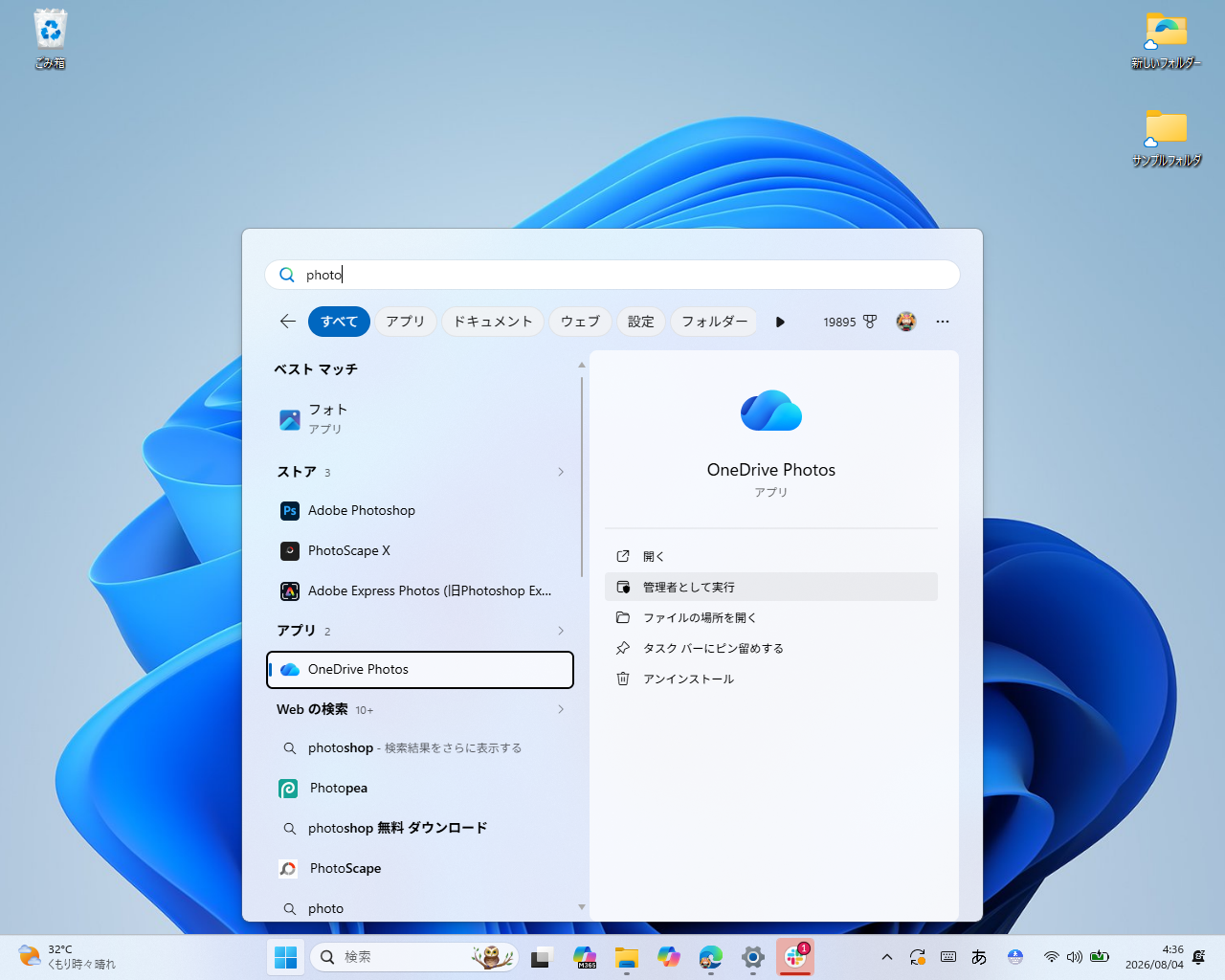
Task: Click the rewards points trophy 19895
Action: coord(850,322)
